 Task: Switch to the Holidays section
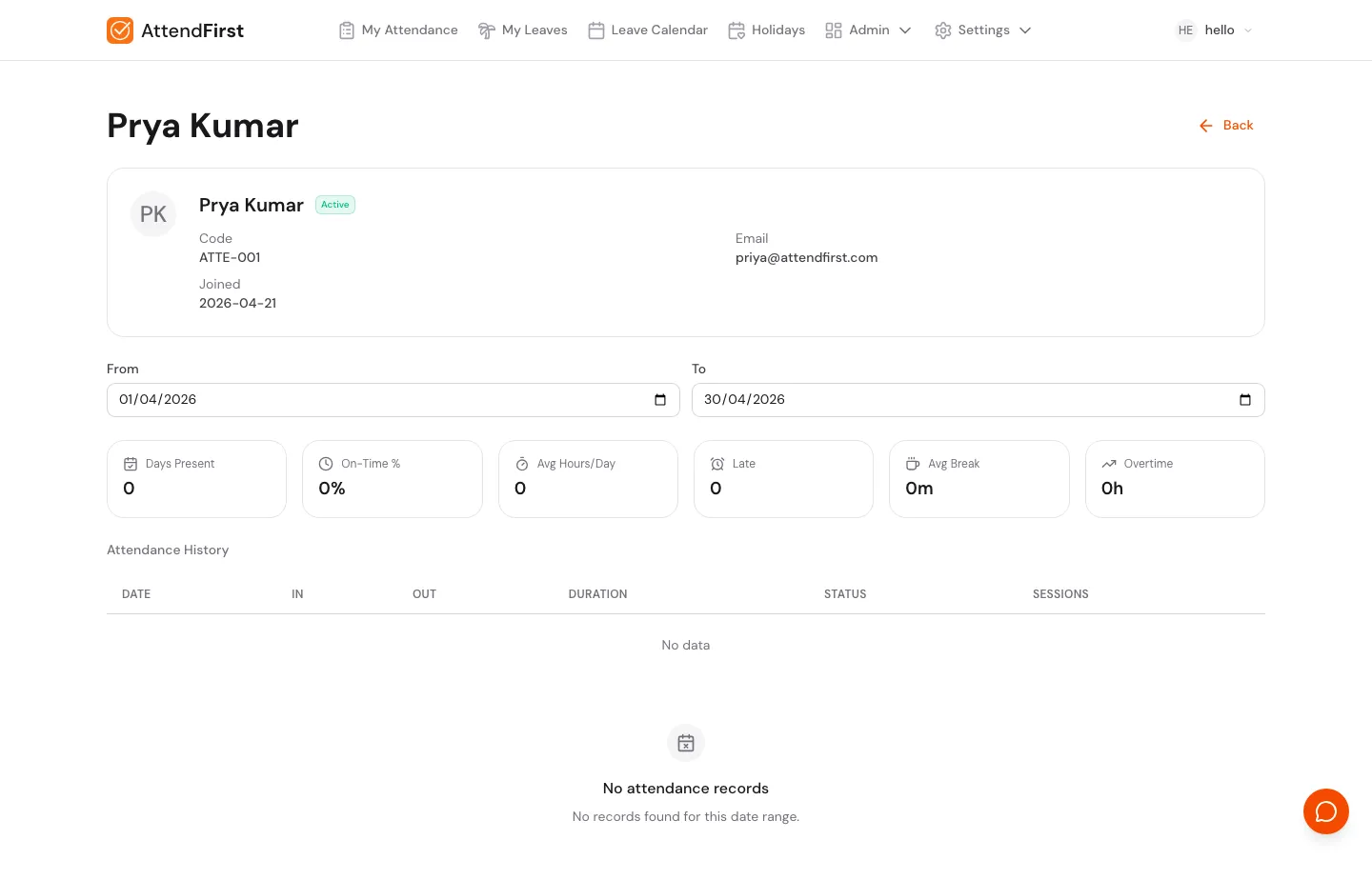(777, 30)
